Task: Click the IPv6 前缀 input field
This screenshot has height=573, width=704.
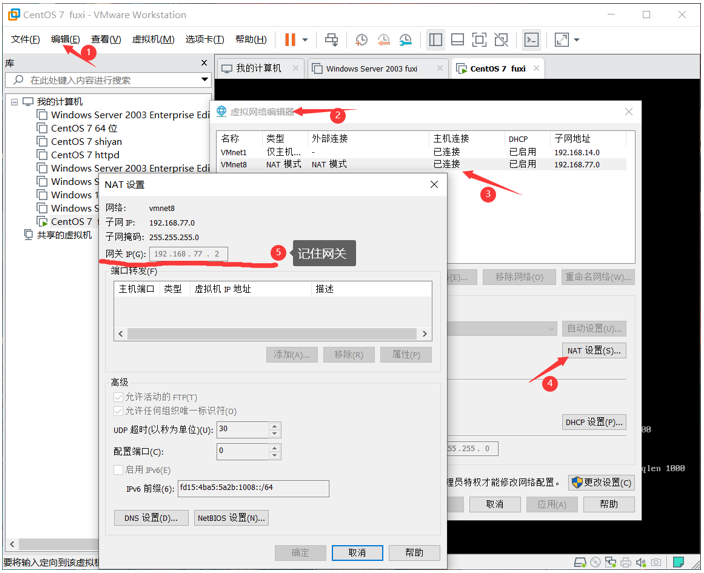Action: click(253, 488)
